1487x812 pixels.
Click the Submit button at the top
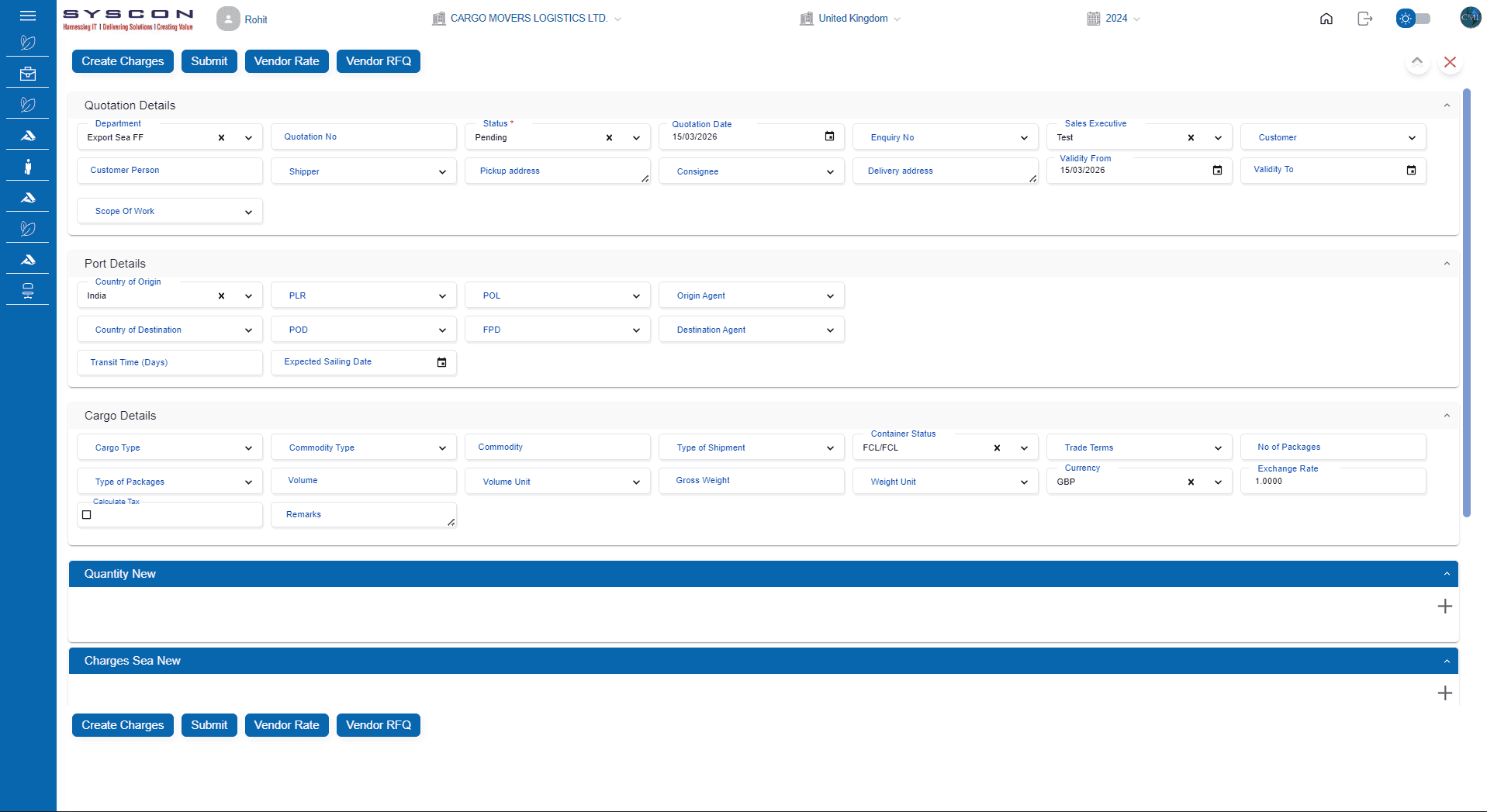[209, 60]
